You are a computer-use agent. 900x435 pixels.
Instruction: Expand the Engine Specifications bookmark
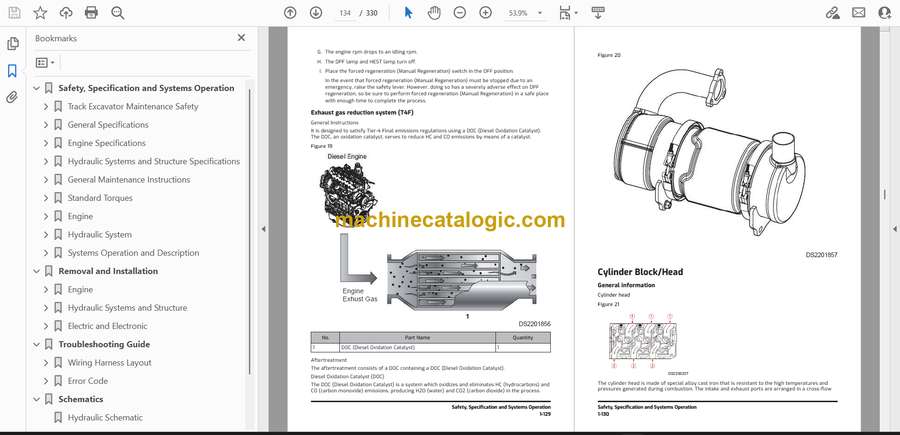point(46,143)
